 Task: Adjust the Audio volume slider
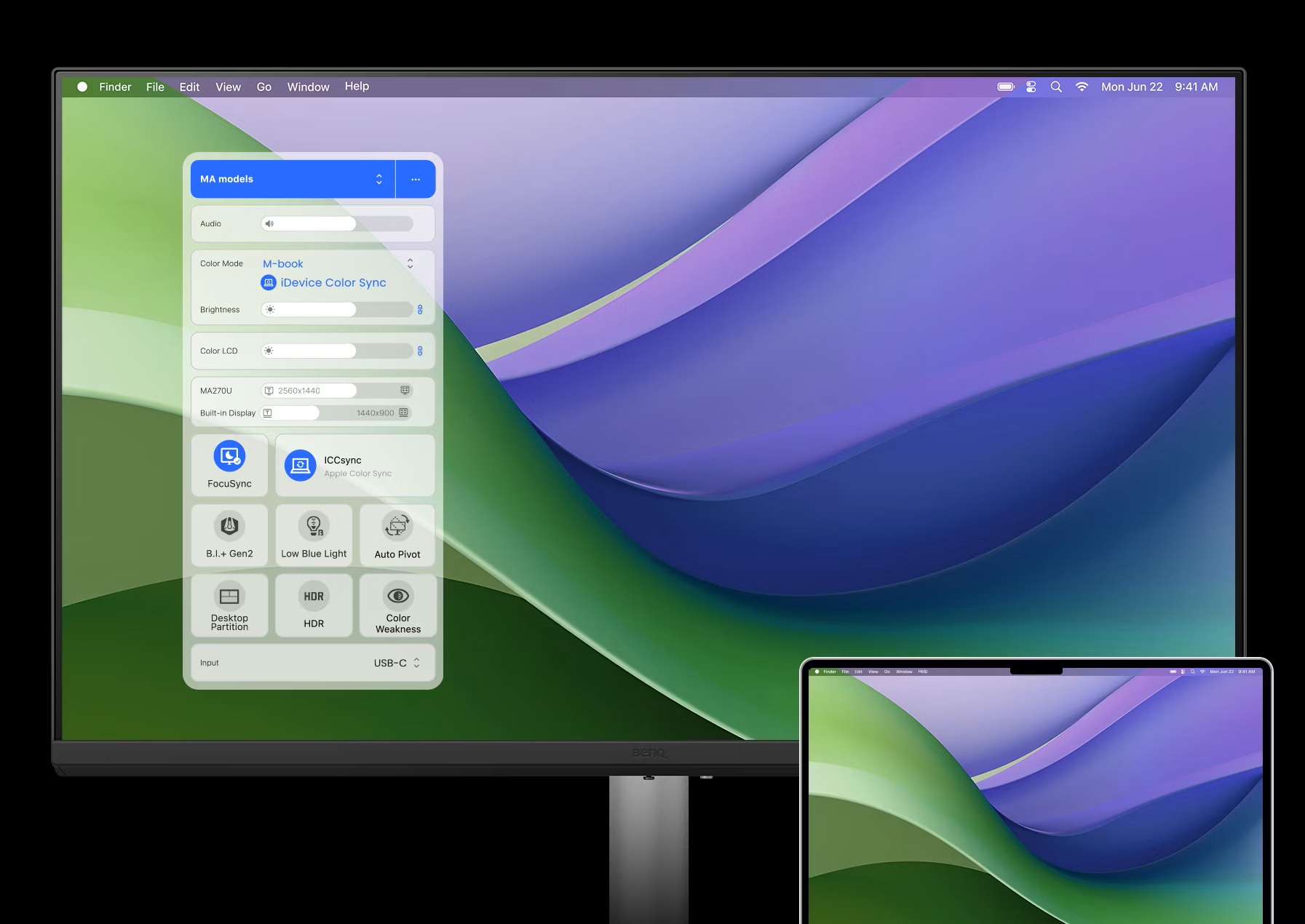[337, 223]
